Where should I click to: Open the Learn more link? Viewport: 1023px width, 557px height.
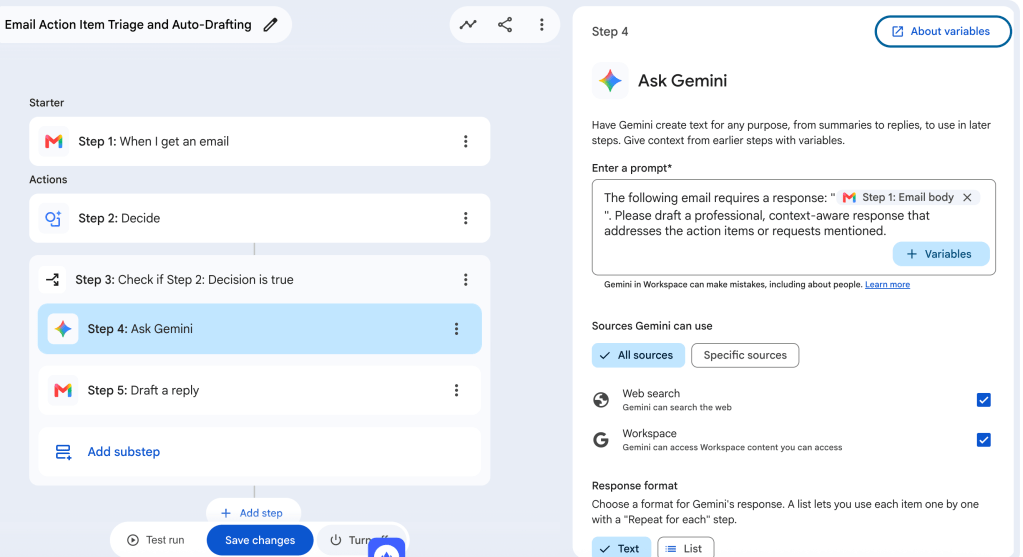[x=887, y=284]
